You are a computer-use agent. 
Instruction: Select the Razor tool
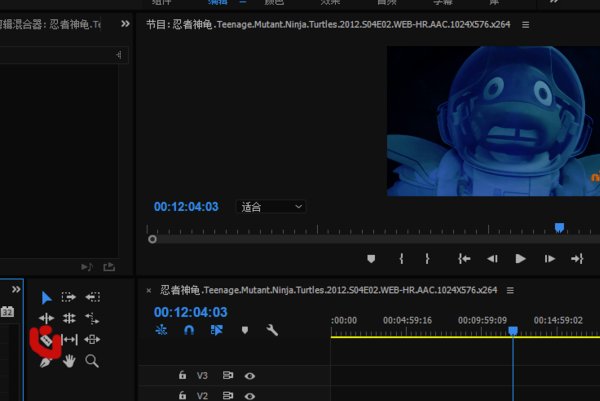(46, 340)
